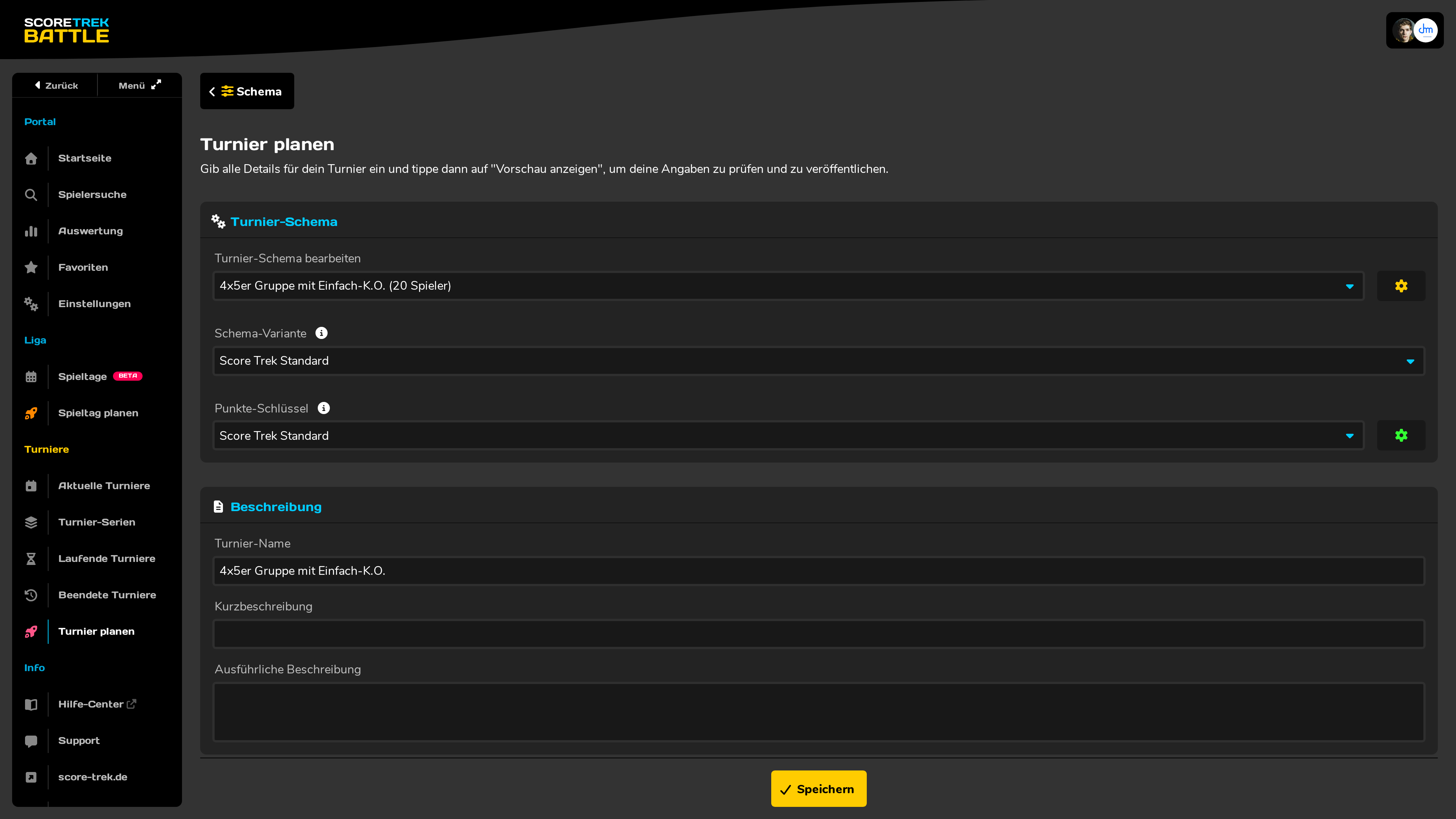Focus the Kurzbeschreibung input field
The width and height of the screenshot is (1456, 819).
pyautogui.click(x=819, y=634)
